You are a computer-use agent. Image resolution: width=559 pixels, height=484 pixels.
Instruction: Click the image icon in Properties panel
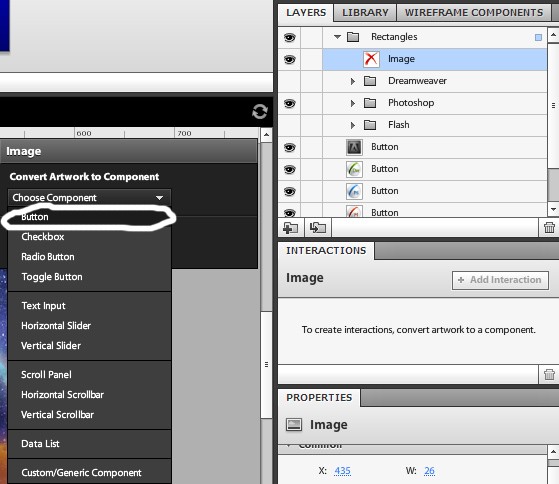(294, 424)
